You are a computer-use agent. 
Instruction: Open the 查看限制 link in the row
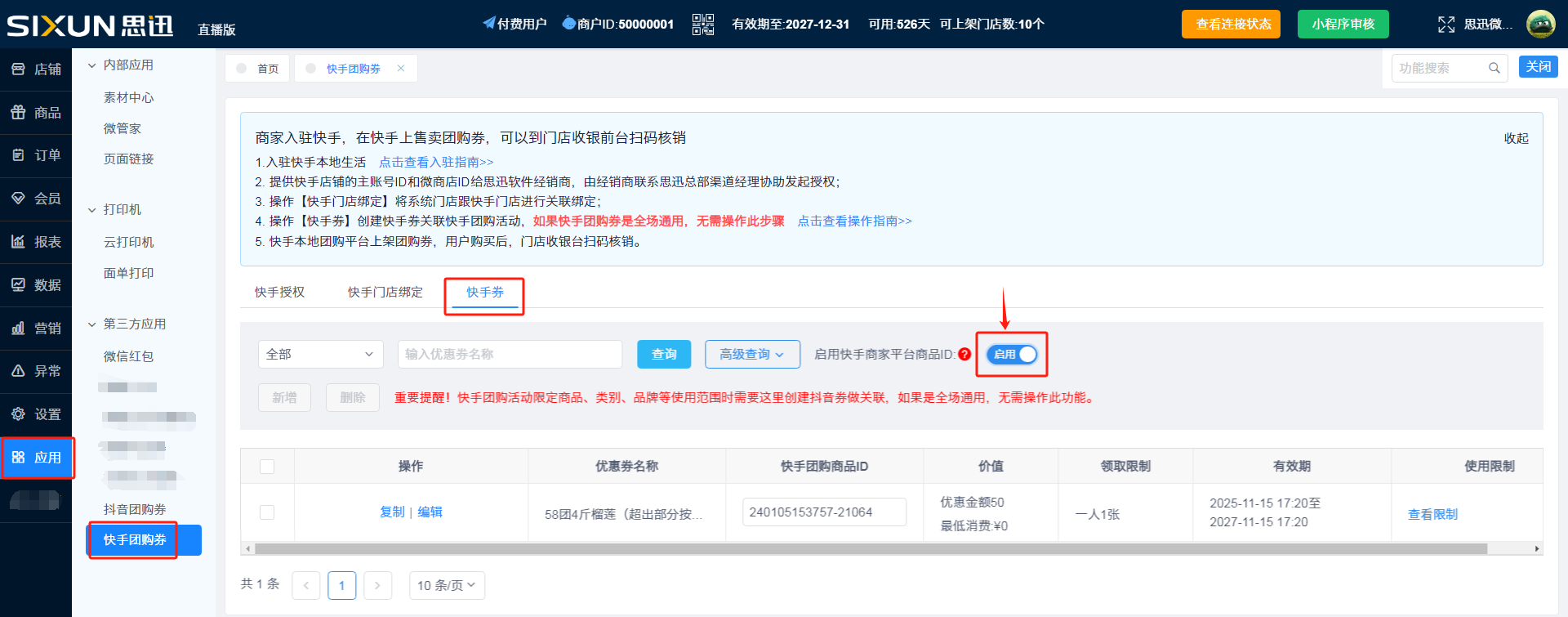point(1432,515)
